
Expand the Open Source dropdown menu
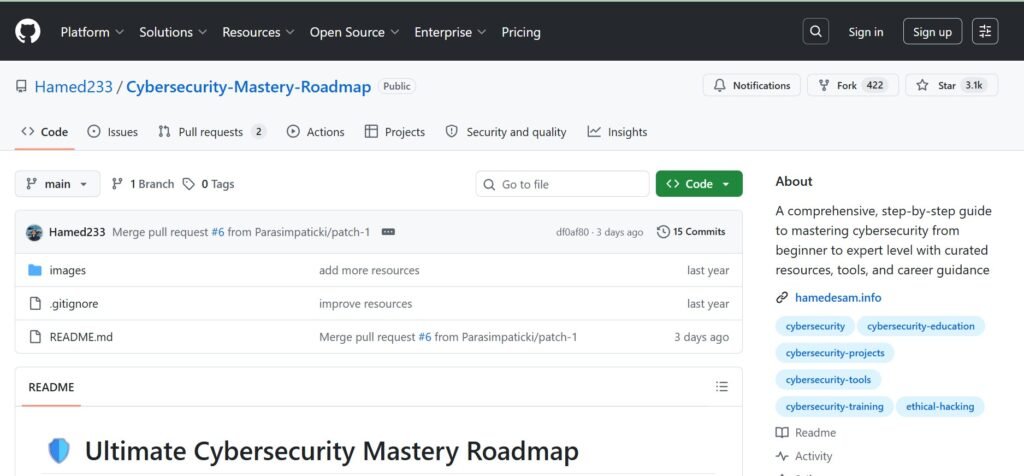click(x=355, y=32)
